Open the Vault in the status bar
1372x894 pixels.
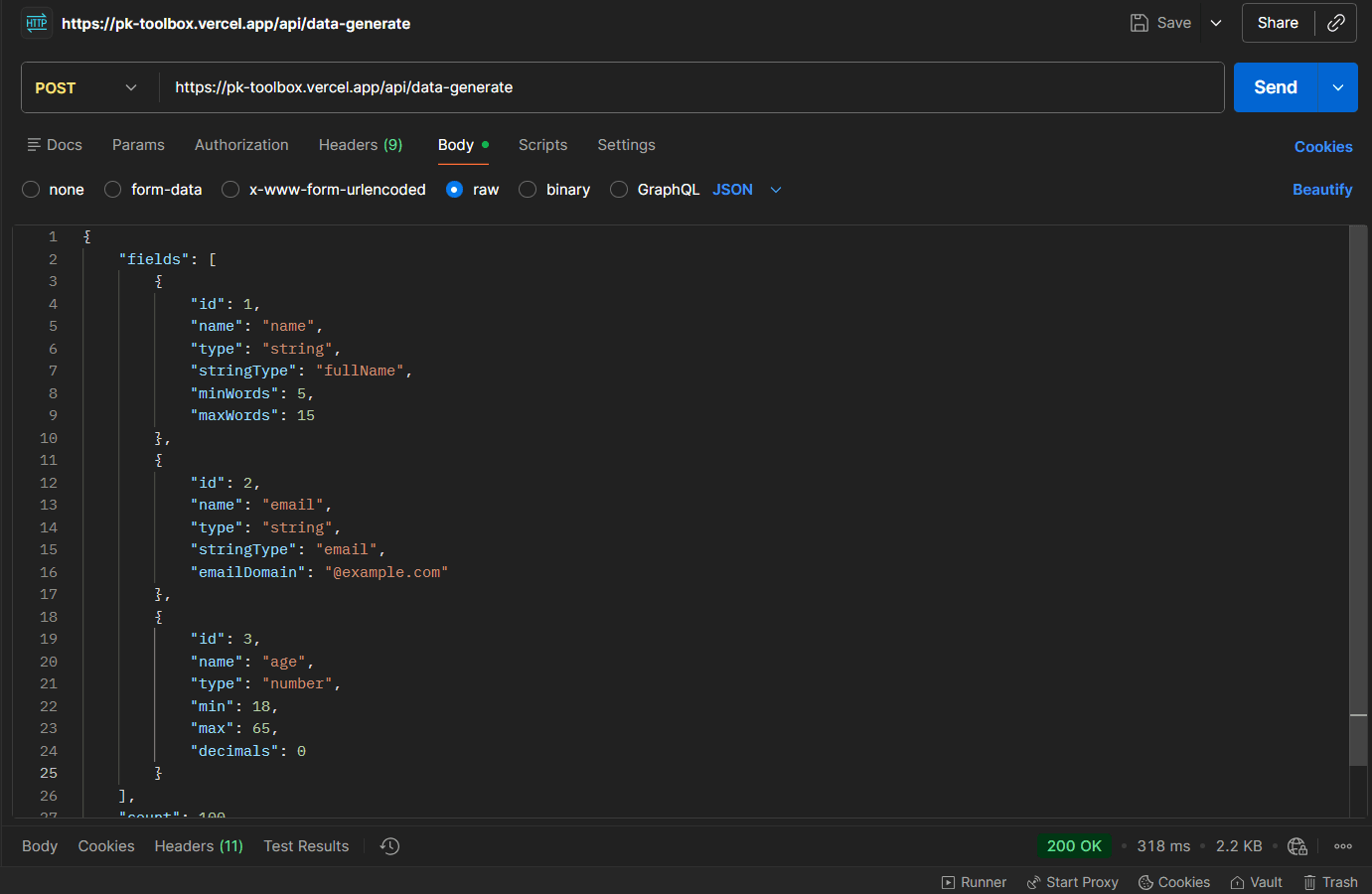coord(1257,882)
